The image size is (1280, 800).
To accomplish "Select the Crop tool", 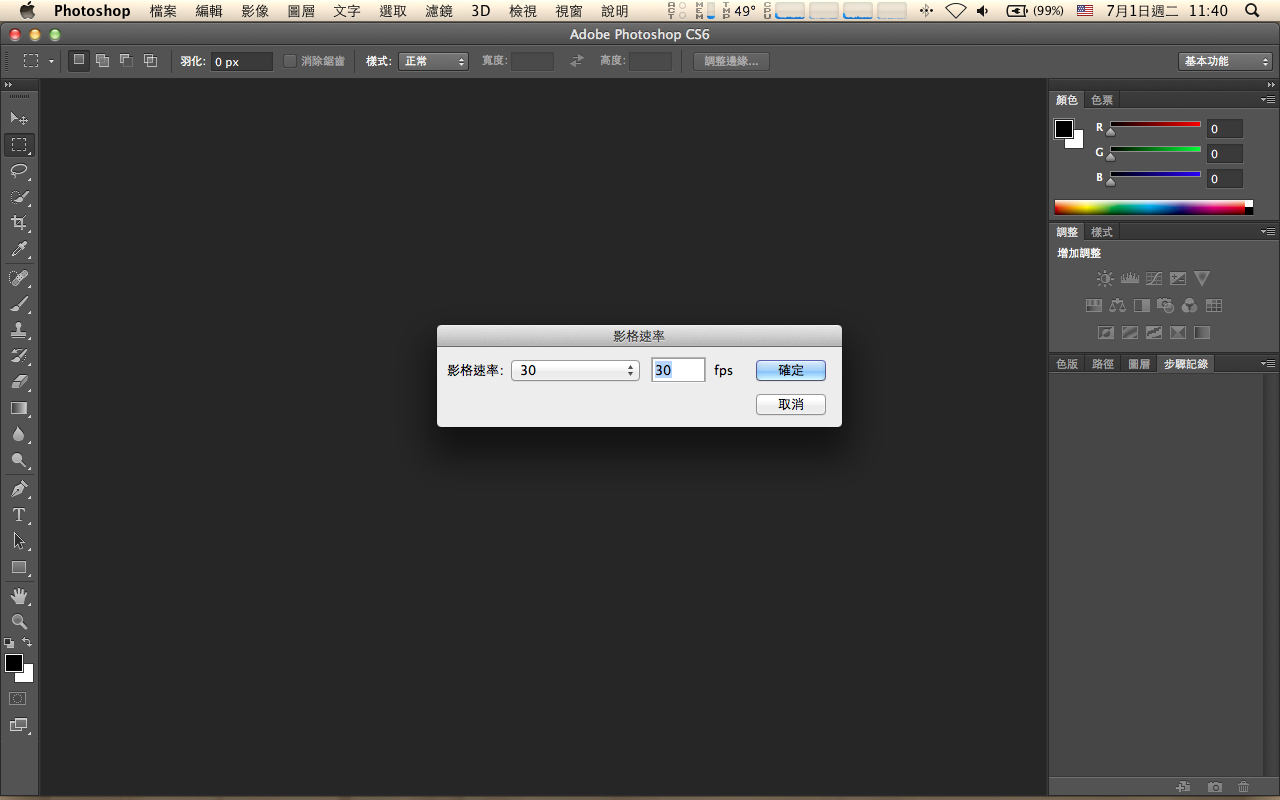I will coord(19,223).
